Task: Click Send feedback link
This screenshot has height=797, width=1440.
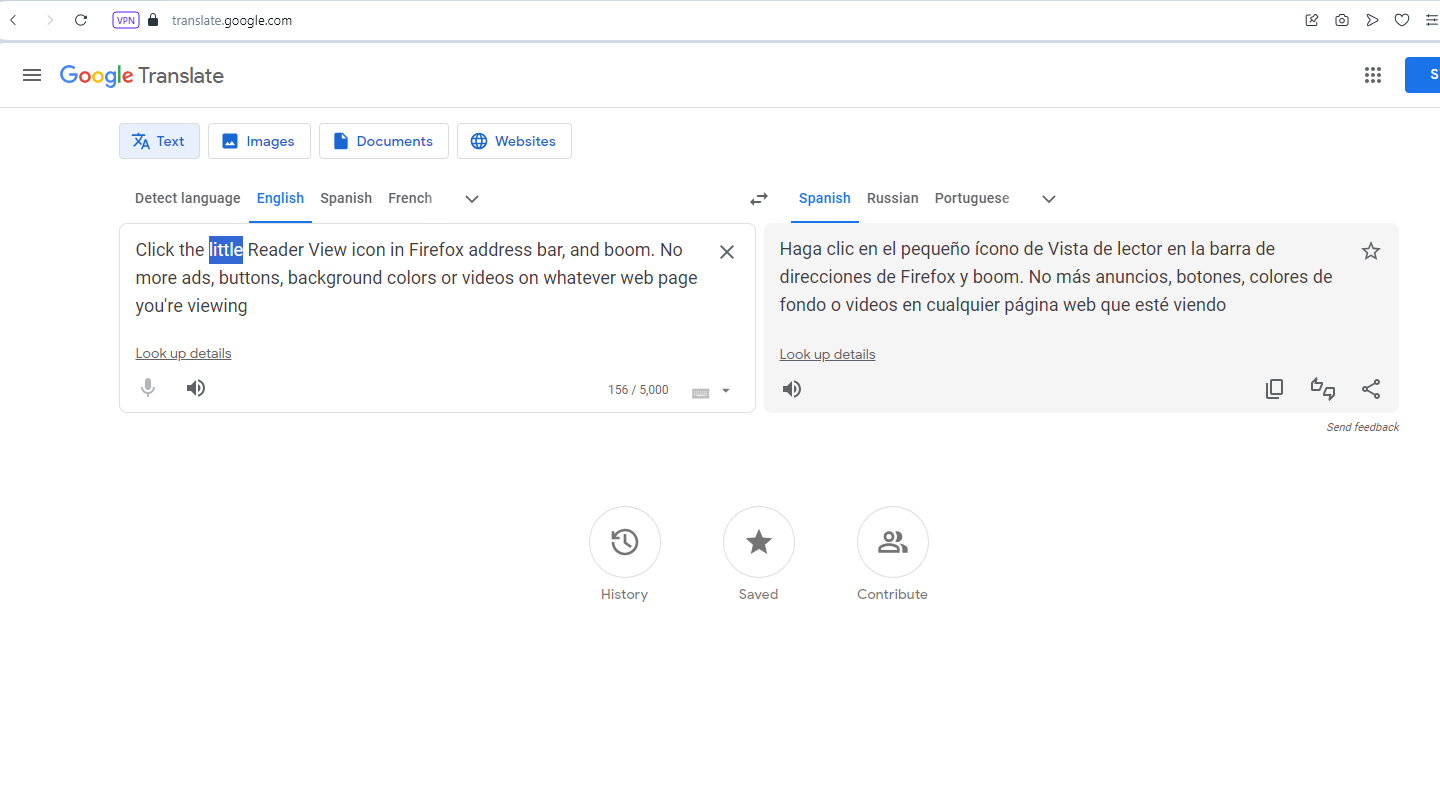Action: pos(1363,427)
